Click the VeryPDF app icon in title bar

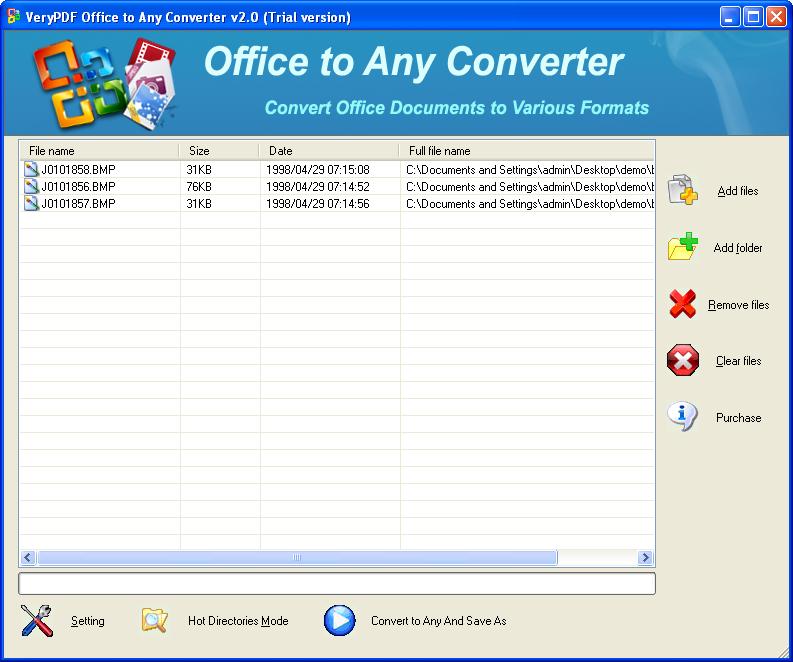[x=14, y=17]
